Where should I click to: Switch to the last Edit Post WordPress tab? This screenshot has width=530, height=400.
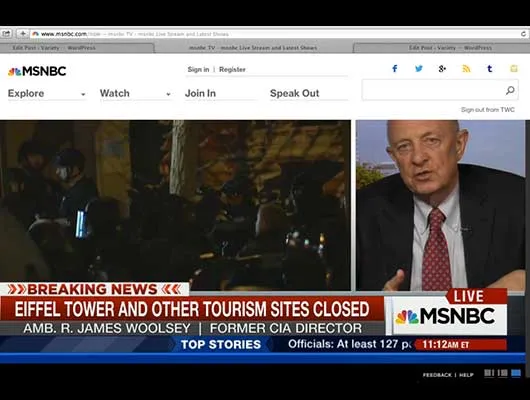pos(441,48)
